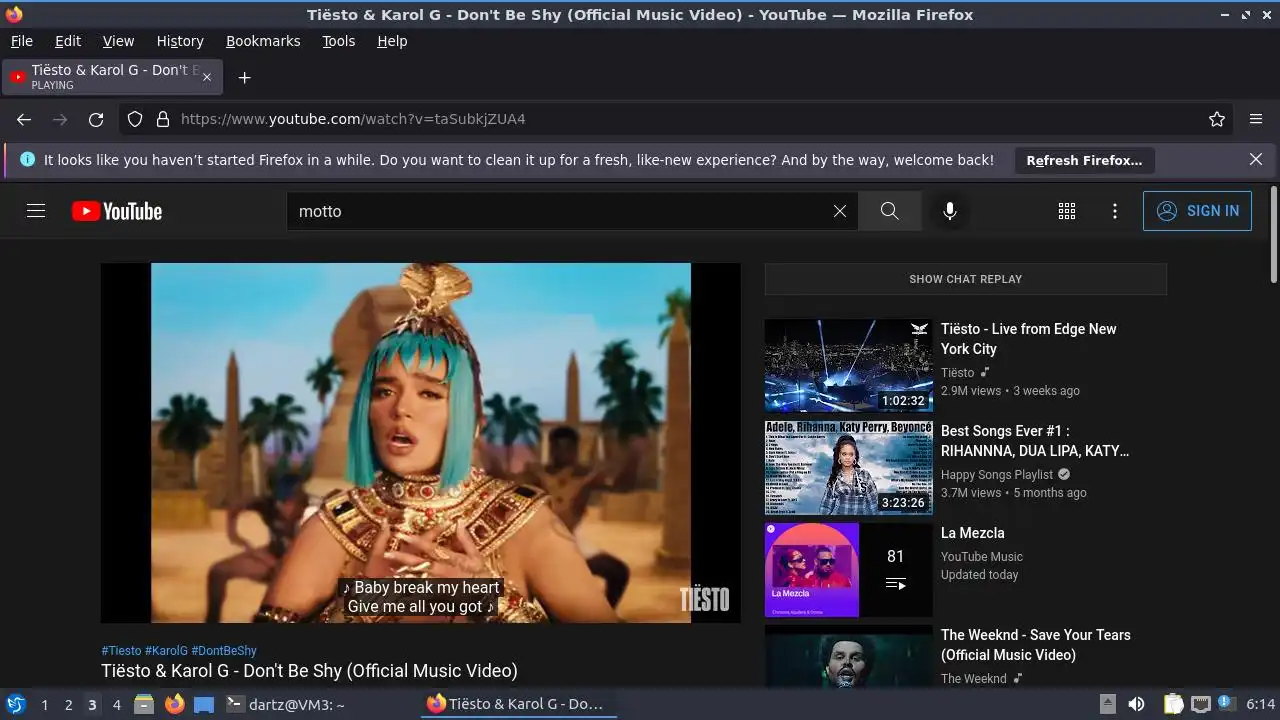Click the La Mezcla title
Screen dimensions: 1280x720
(972, 533)
